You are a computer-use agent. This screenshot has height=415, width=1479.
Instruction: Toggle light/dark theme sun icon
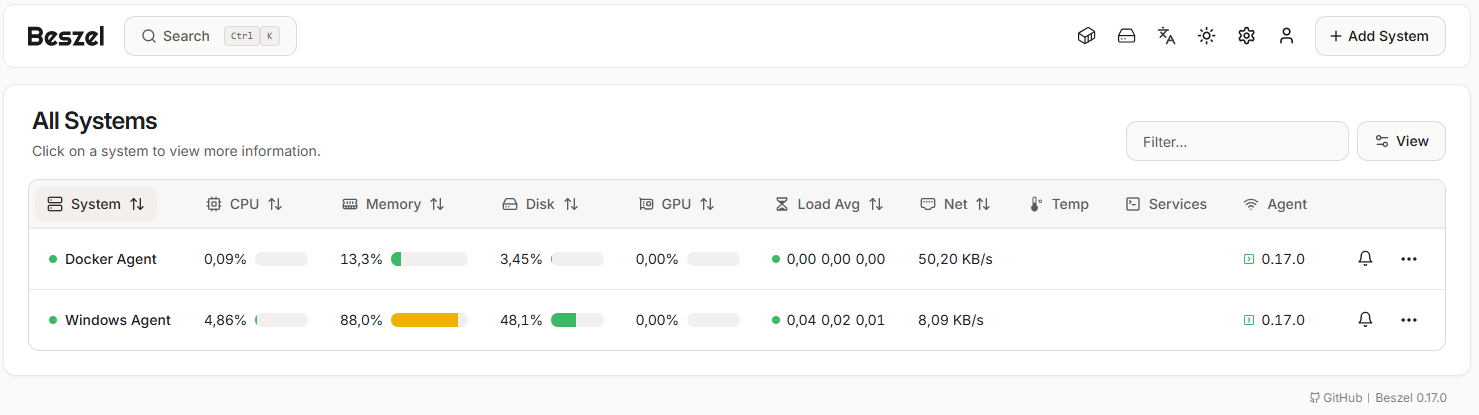coord(1206,36)
